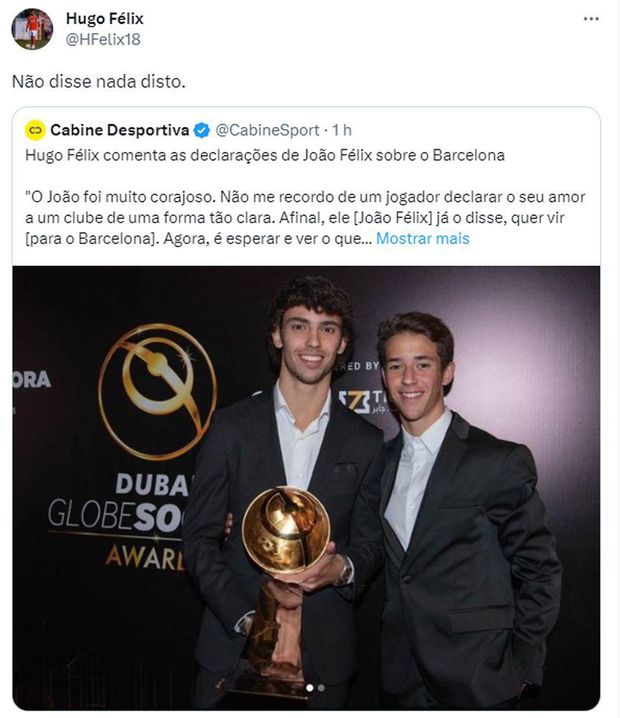Click Hugo Félix's profile avatar
This screenshot has width=620, height=718.
[32, 29]
